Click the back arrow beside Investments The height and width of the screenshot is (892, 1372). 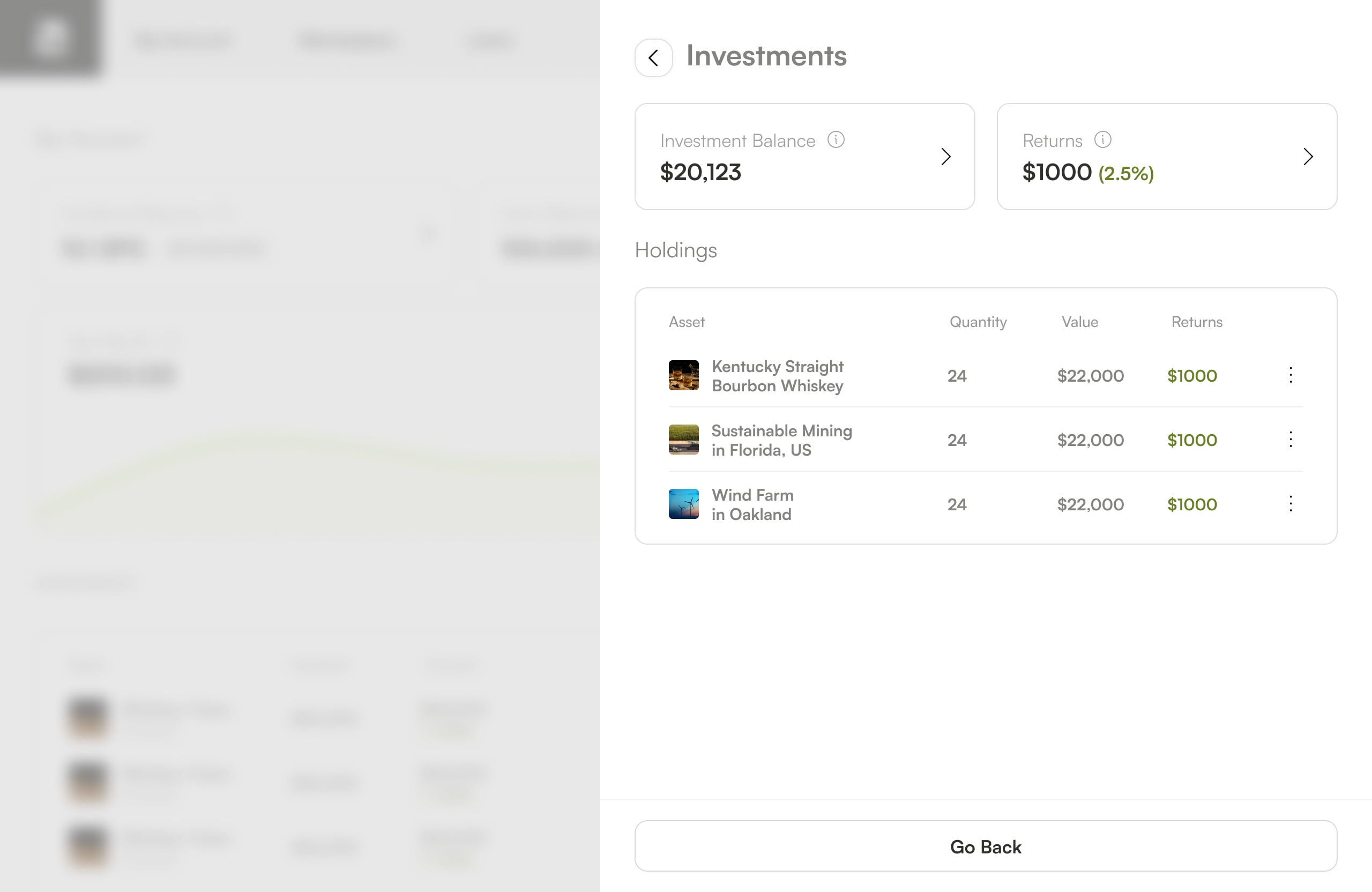click(x=653, y=58)
